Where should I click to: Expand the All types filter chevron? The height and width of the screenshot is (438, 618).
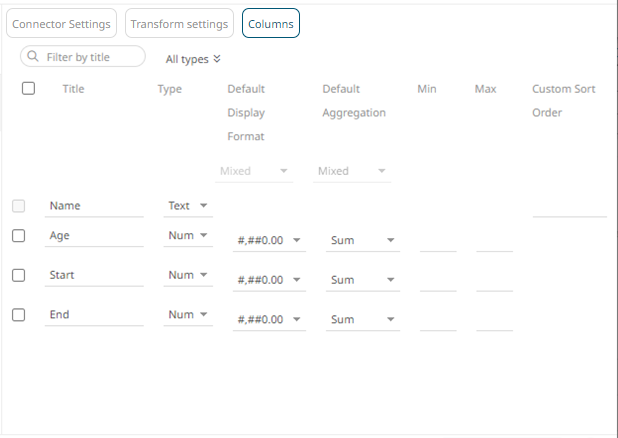coord(217,59)
